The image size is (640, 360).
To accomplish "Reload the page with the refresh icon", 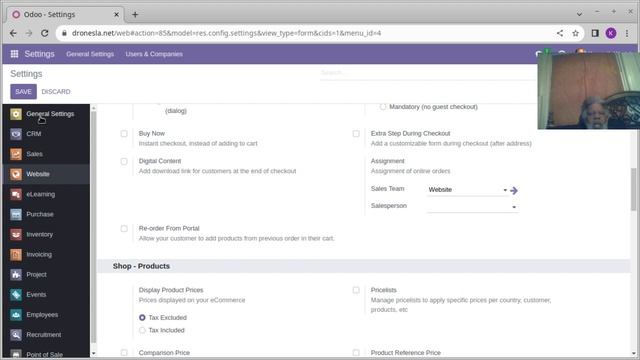I will pyautogui.click(x=44, y=33).
